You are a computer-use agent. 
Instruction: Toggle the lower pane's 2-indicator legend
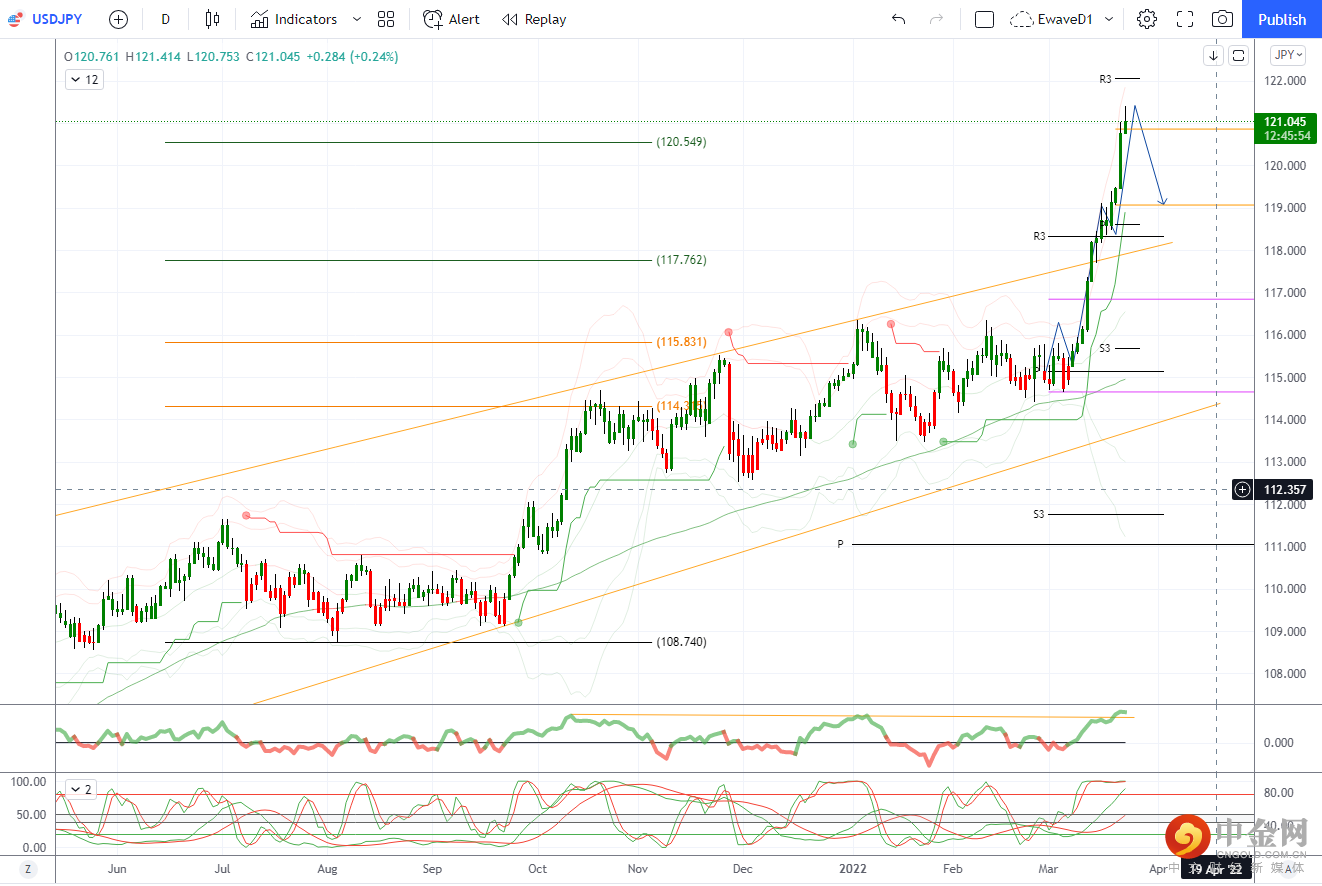pos(81,790)
